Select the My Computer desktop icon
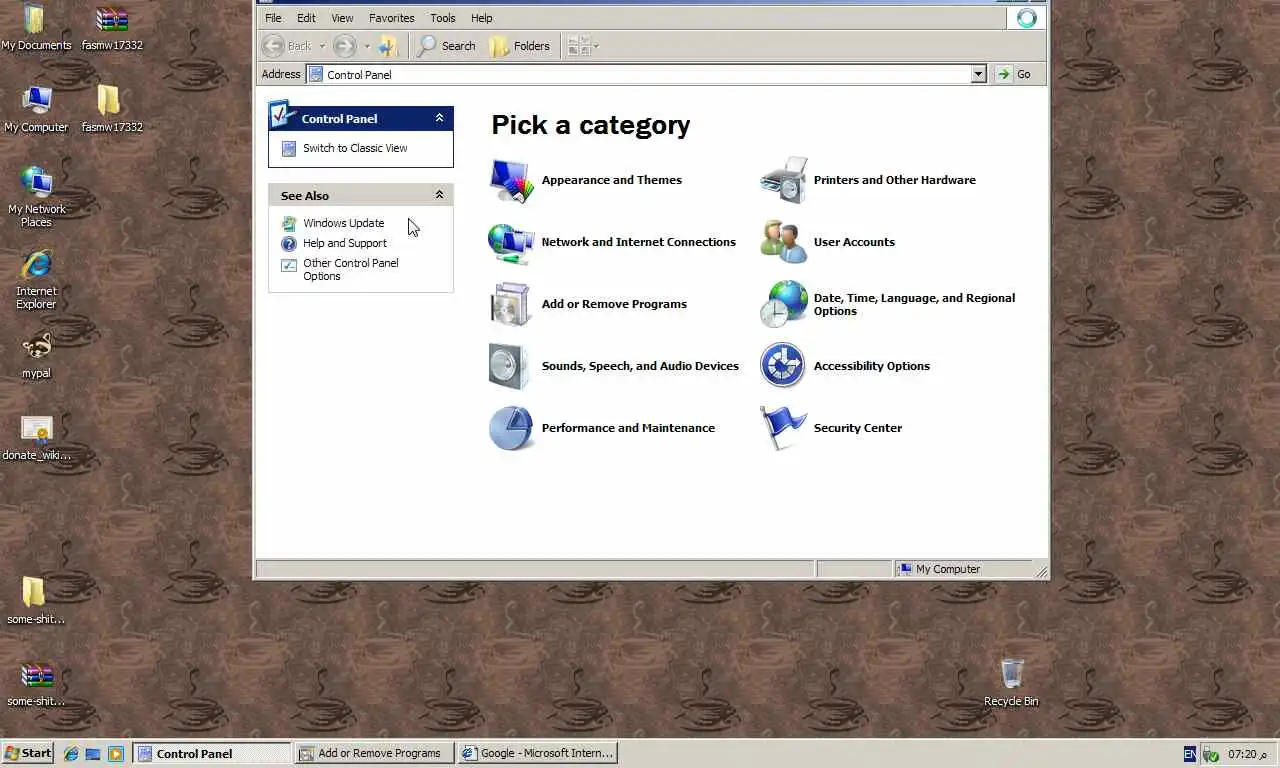1280x768 pixels. pyautogui.click(x=36, y=109)
